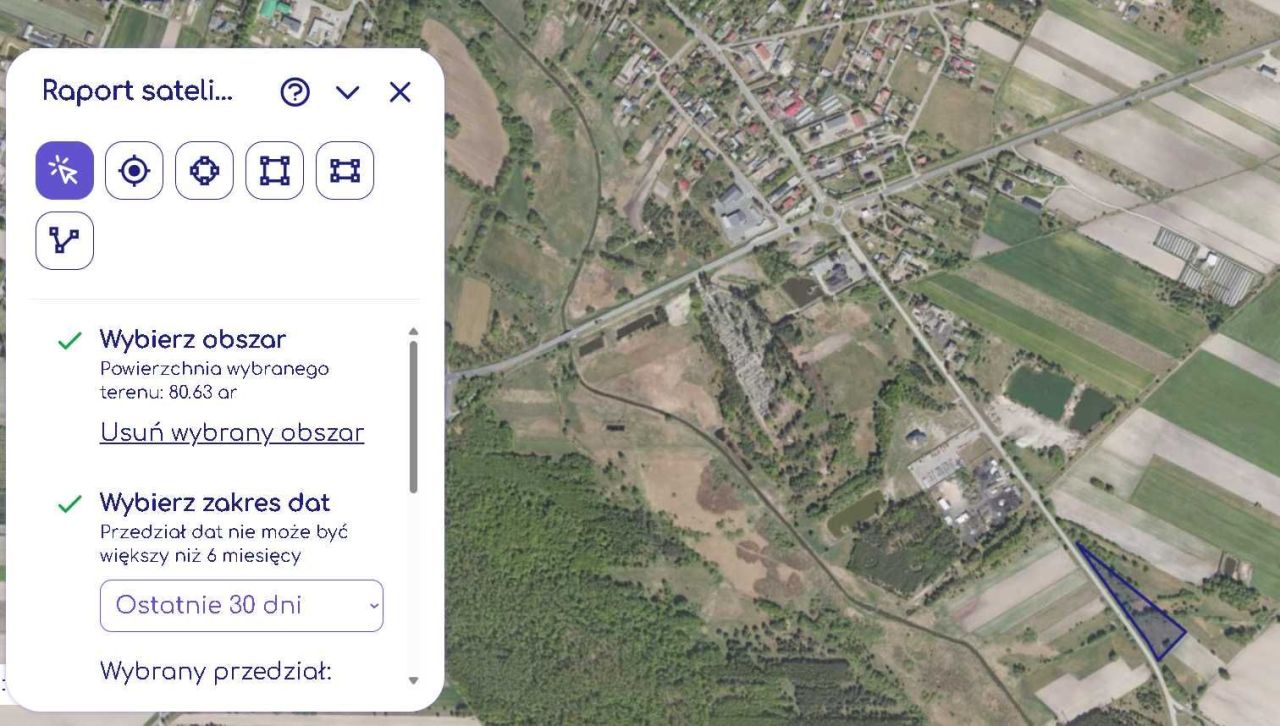Open the help question mark icon
Viewport: 1280px width, 726px height.
(x=295, y=92)
